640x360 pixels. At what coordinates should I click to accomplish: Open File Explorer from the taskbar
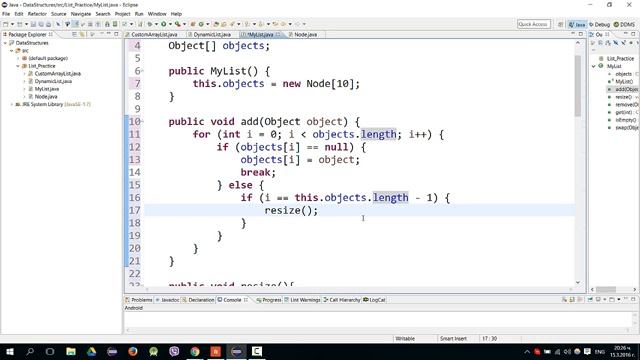[x=71, y=351]
